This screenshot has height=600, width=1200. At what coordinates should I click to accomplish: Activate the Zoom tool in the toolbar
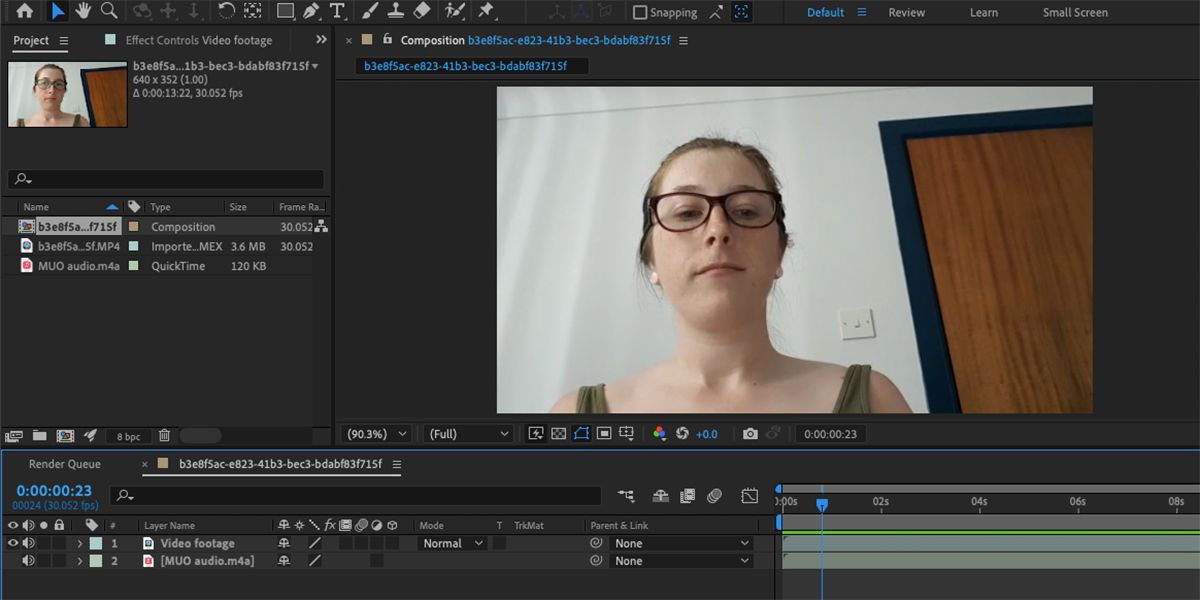click(109, 12)
